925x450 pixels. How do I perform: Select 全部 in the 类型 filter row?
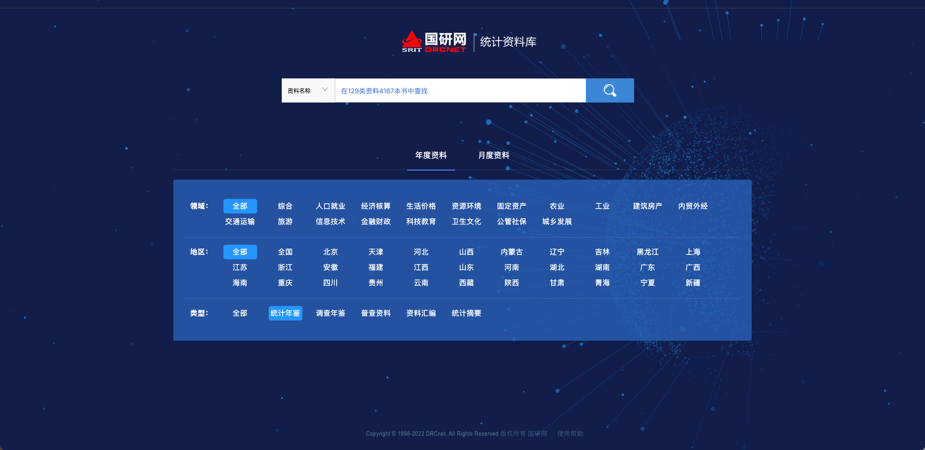click(240, 313)
